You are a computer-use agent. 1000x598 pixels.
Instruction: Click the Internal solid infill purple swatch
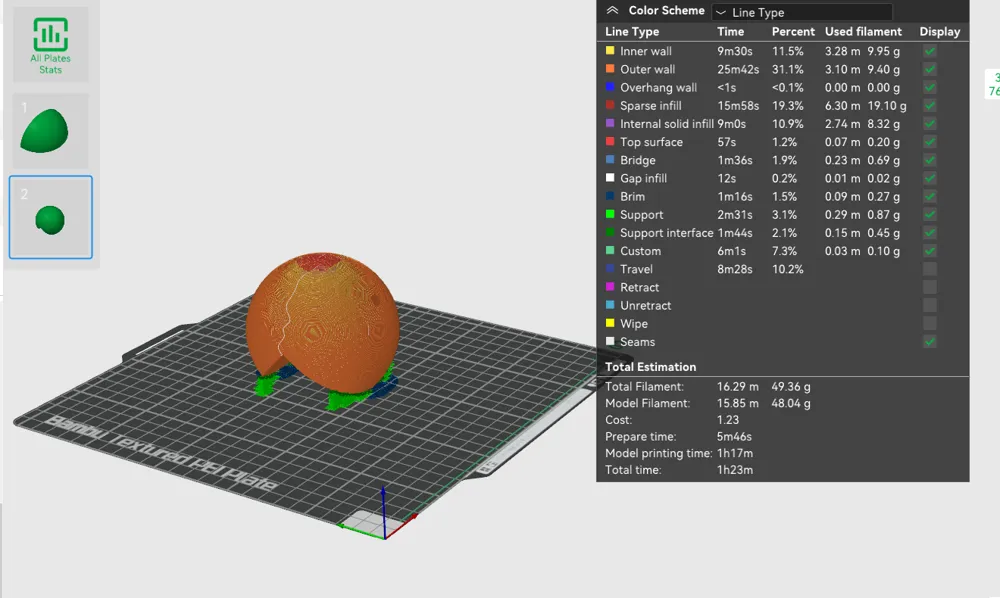click(610, 123)
